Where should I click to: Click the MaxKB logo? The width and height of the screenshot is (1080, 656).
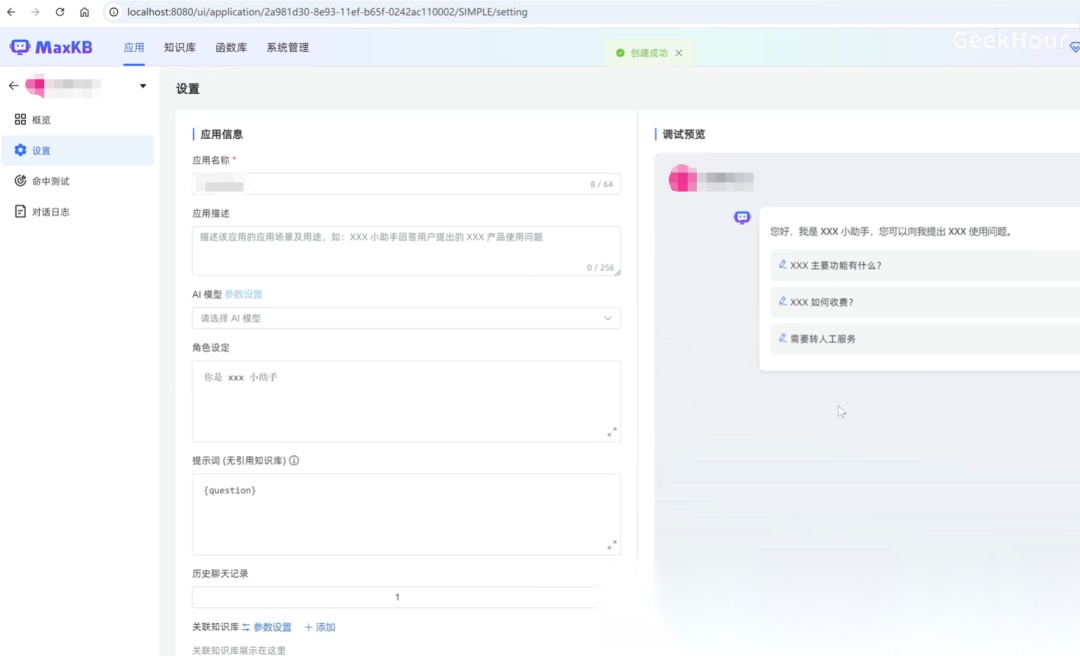(x=52, y=47)
